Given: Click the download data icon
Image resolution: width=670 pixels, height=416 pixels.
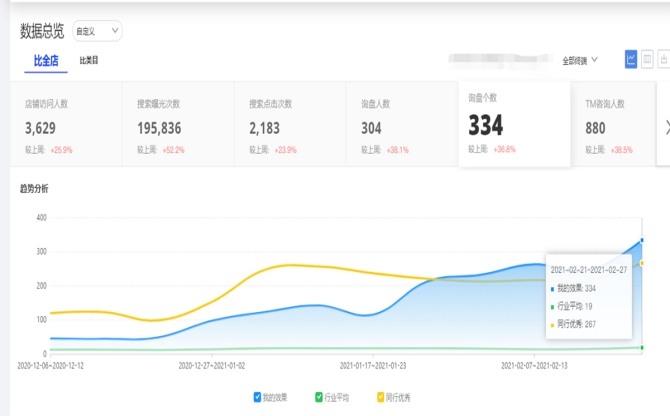Looking at the screenshot, I should [x=663, y=60].
